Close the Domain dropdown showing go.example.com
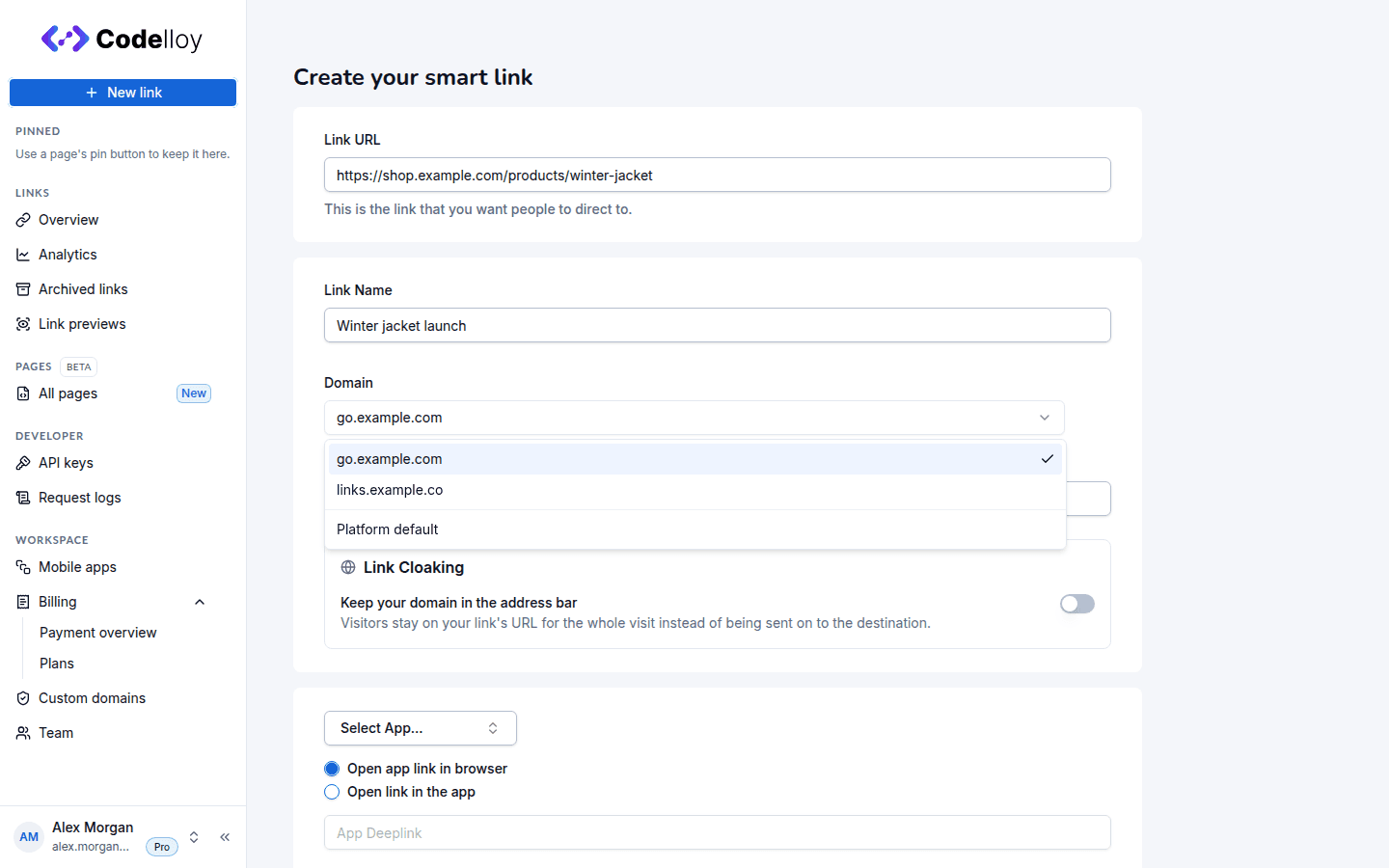 (694, 418)
